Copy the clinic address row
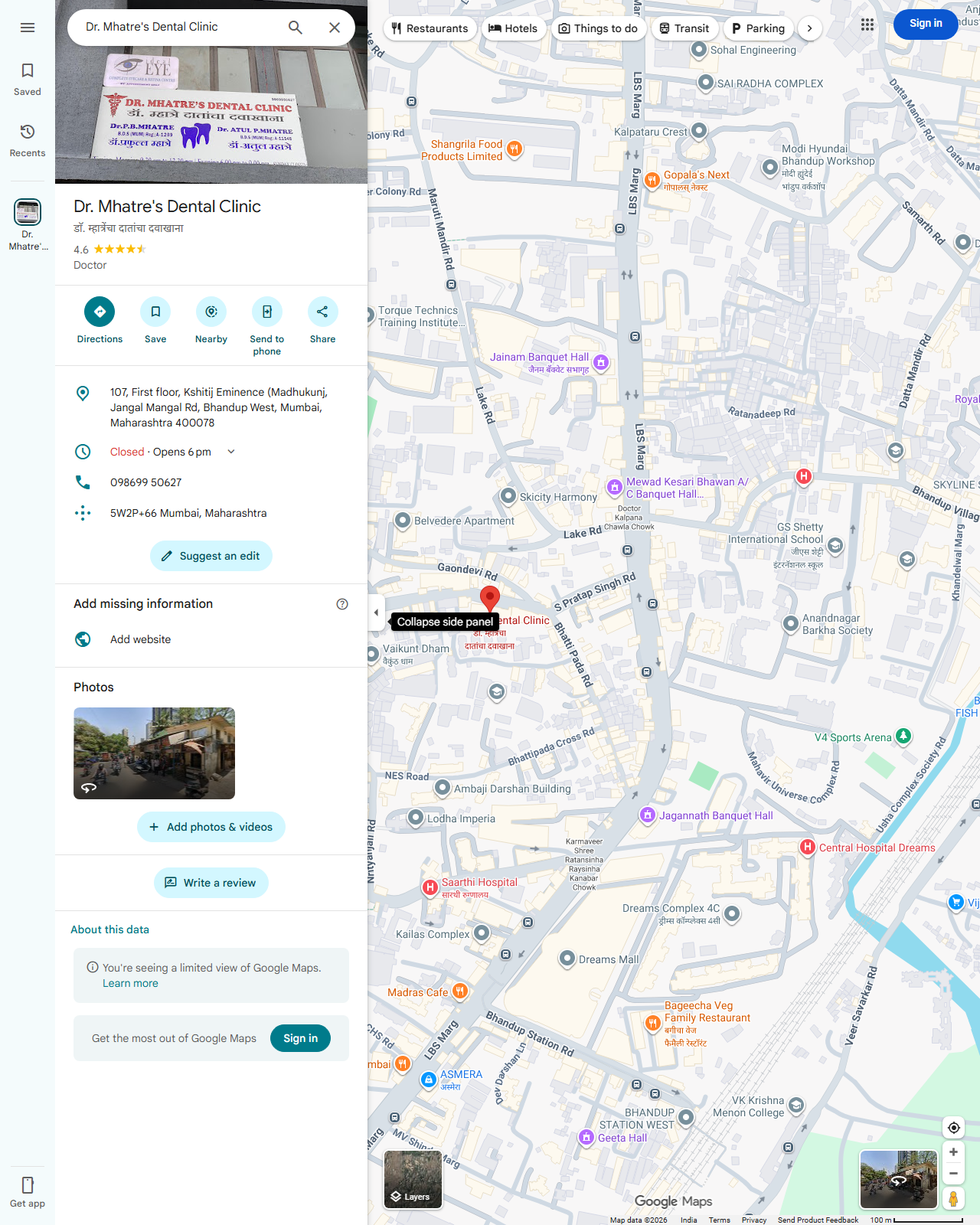The height and width of the screenshot is (1225, 980). point(211,407)
